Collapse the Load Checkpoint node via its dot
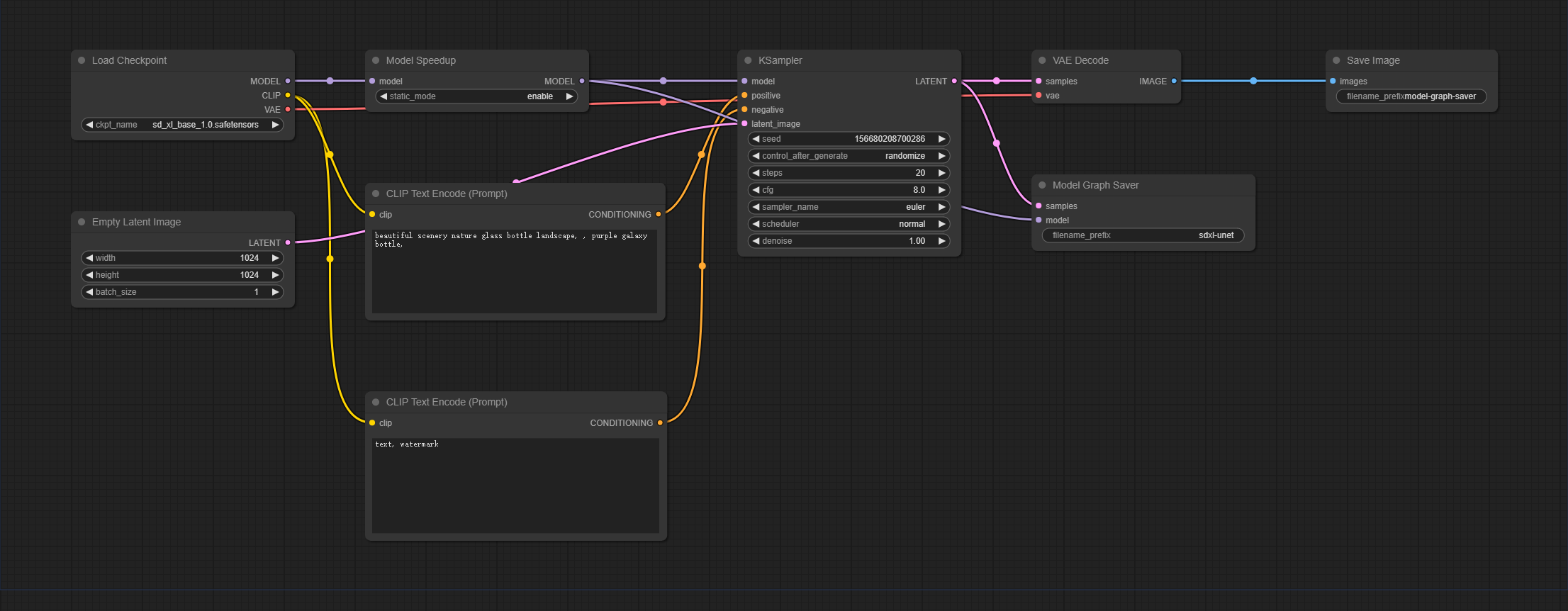The height and width of the screenshot is (611, 1568). click(x=82, y=60)
